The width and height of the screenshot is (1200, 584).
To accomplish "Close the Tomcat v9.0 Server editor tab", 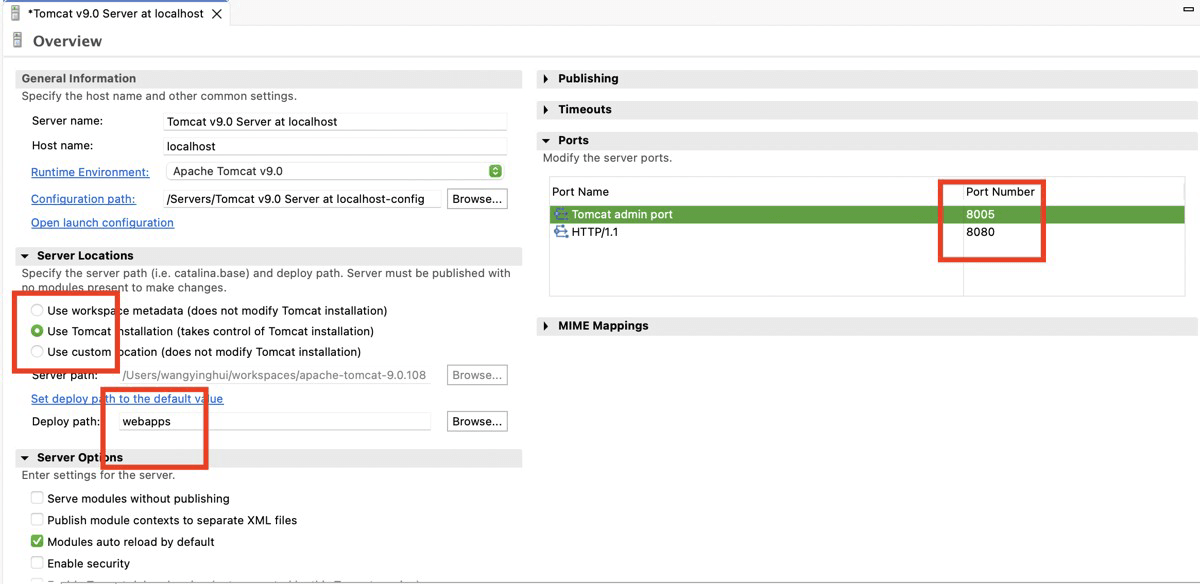I will (217, 14).
